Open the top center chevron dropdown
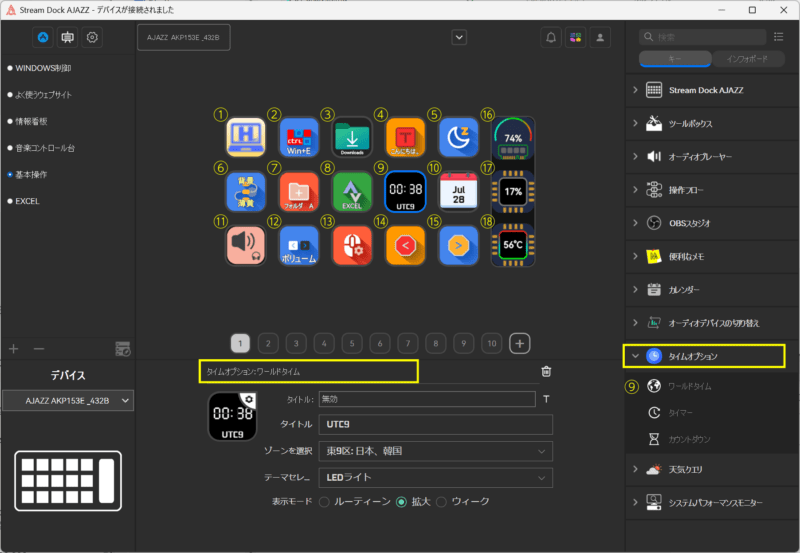The width and height of the screenshot is (800, 553). point(459,37)
